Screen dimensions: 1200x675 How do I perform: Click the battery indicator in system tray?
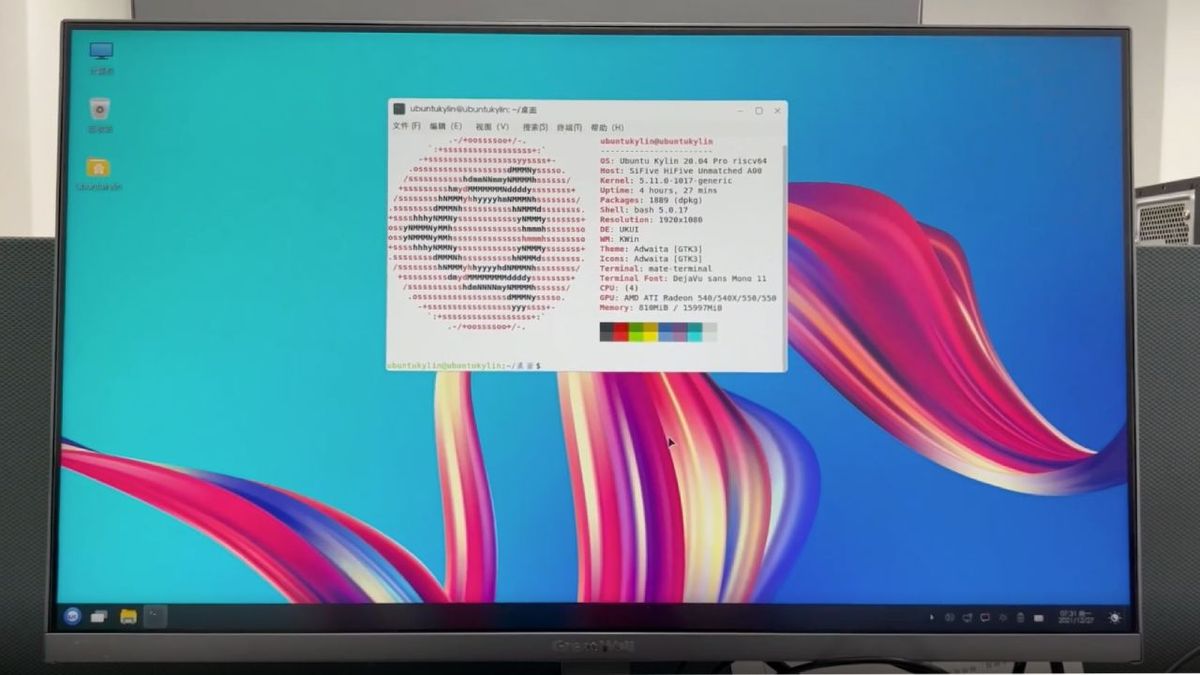1020,618
